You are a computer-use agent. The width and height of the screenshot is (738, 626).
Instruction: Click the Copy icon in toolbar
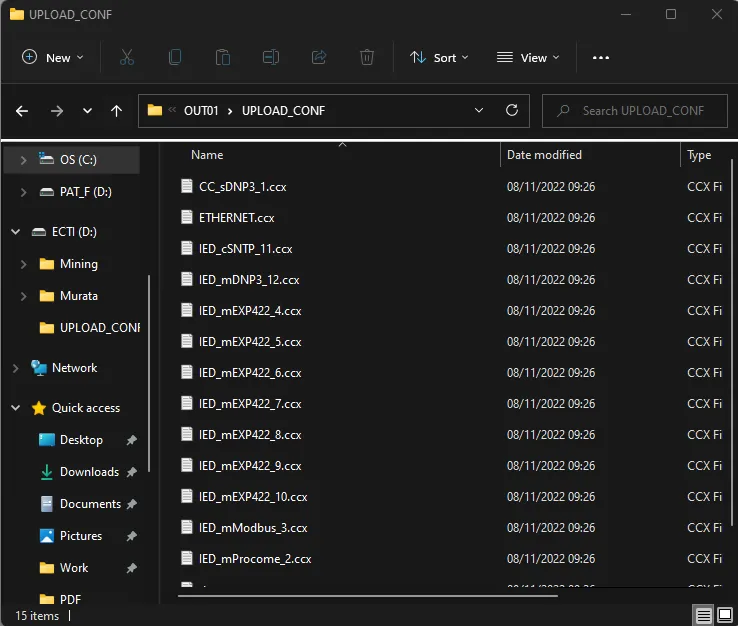tap(175, 57)
